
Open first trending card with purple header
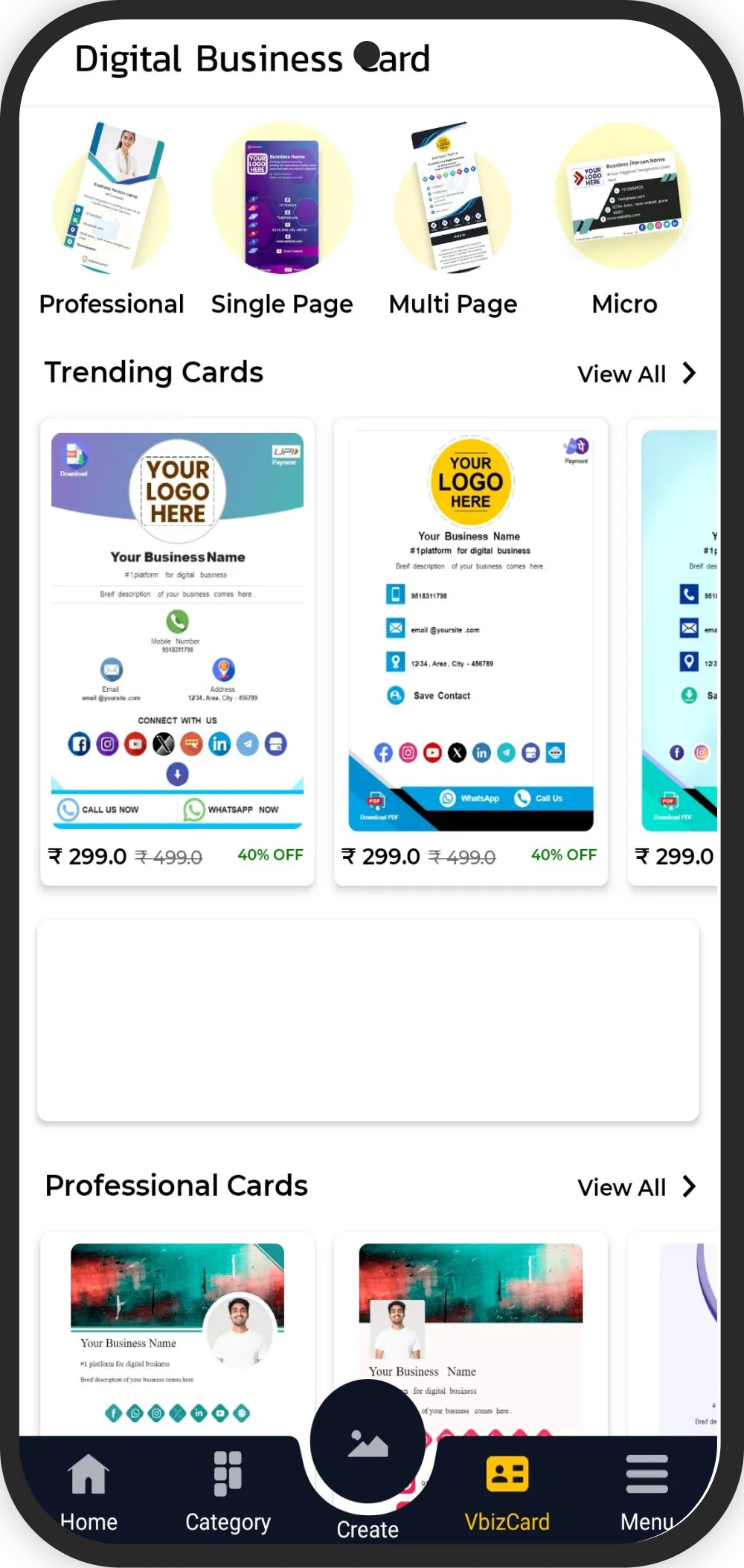(177, 651)
